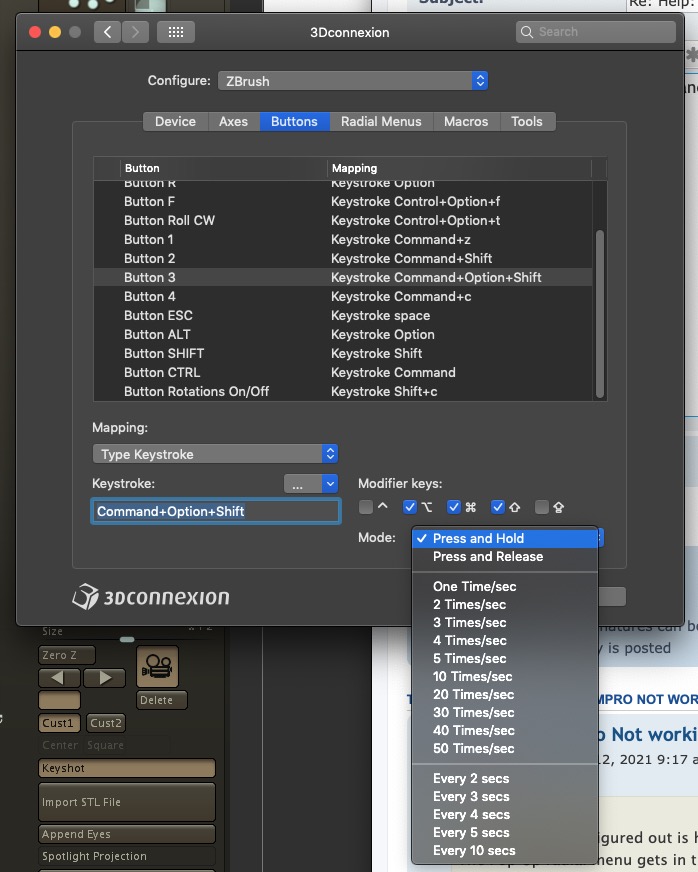The width and height of the screenshot is (698, 872).
Task: Uncheck the Shift modifier checkbox
Action: tap(498, 507)
